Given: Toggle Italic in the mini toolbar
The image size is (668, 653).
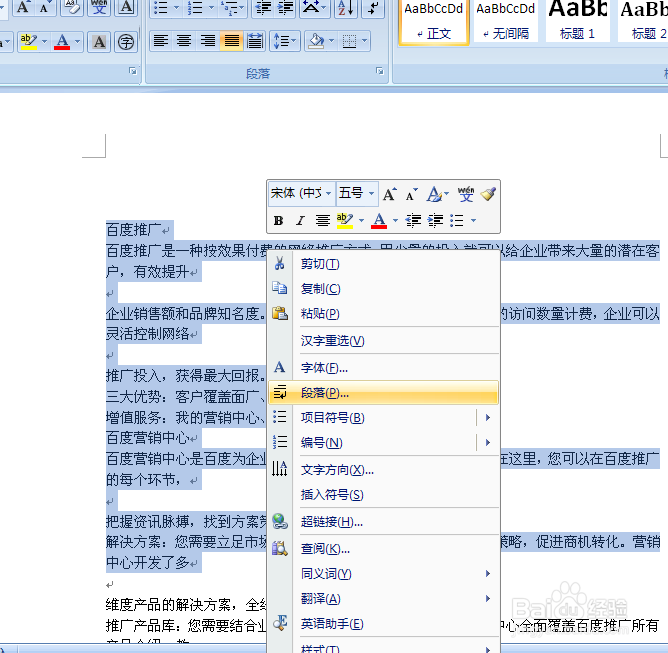Looking at the screenshot, I should 300,220.
